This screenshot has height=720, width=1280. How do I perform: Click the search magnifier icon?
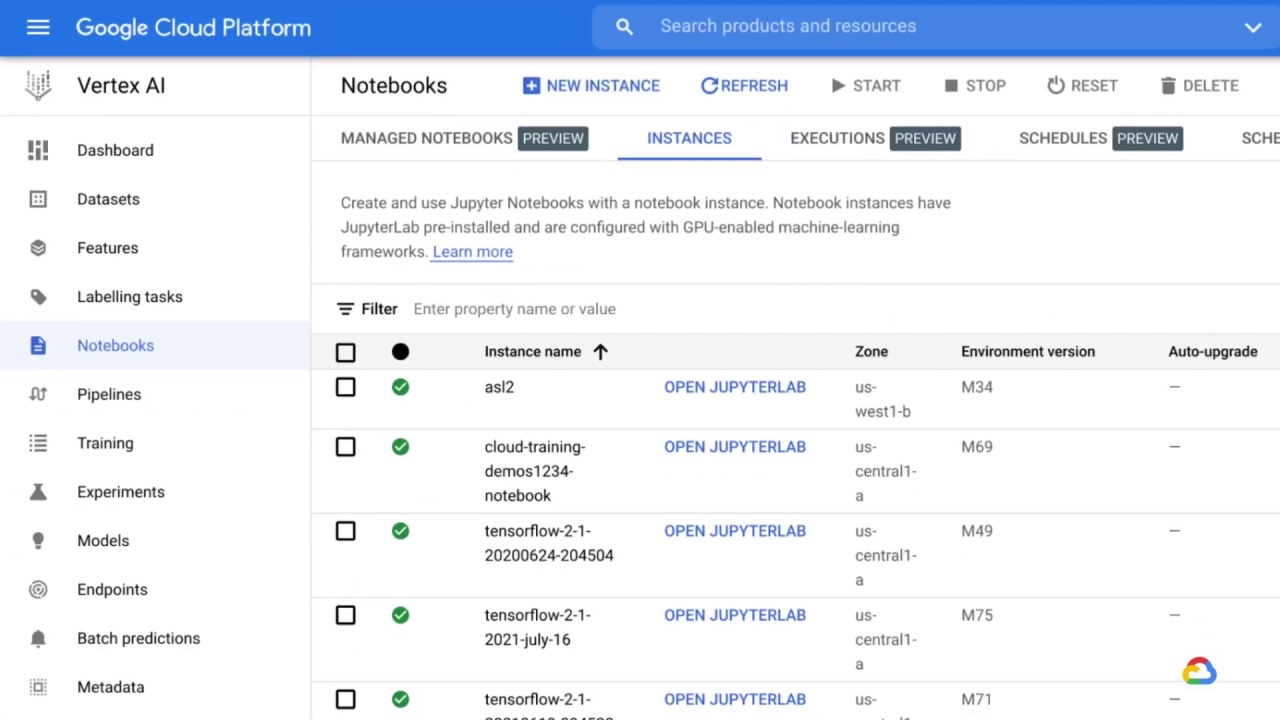pyautogui.click(x=624, y=27)
